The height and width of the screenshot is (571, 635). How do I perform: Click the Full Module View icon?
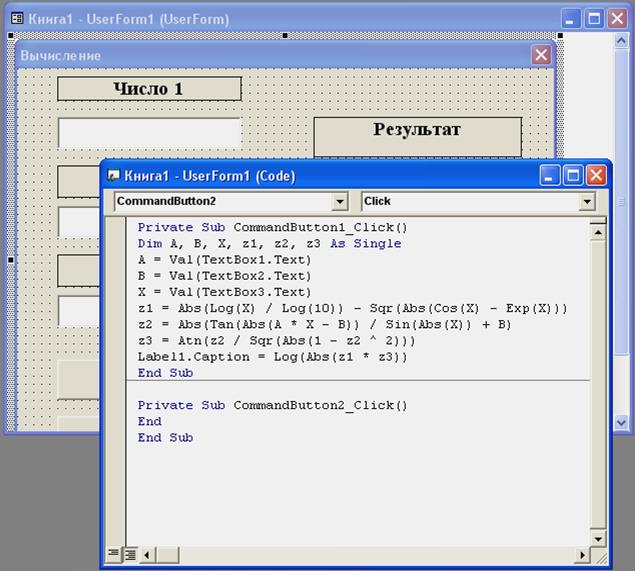[129, 553]
